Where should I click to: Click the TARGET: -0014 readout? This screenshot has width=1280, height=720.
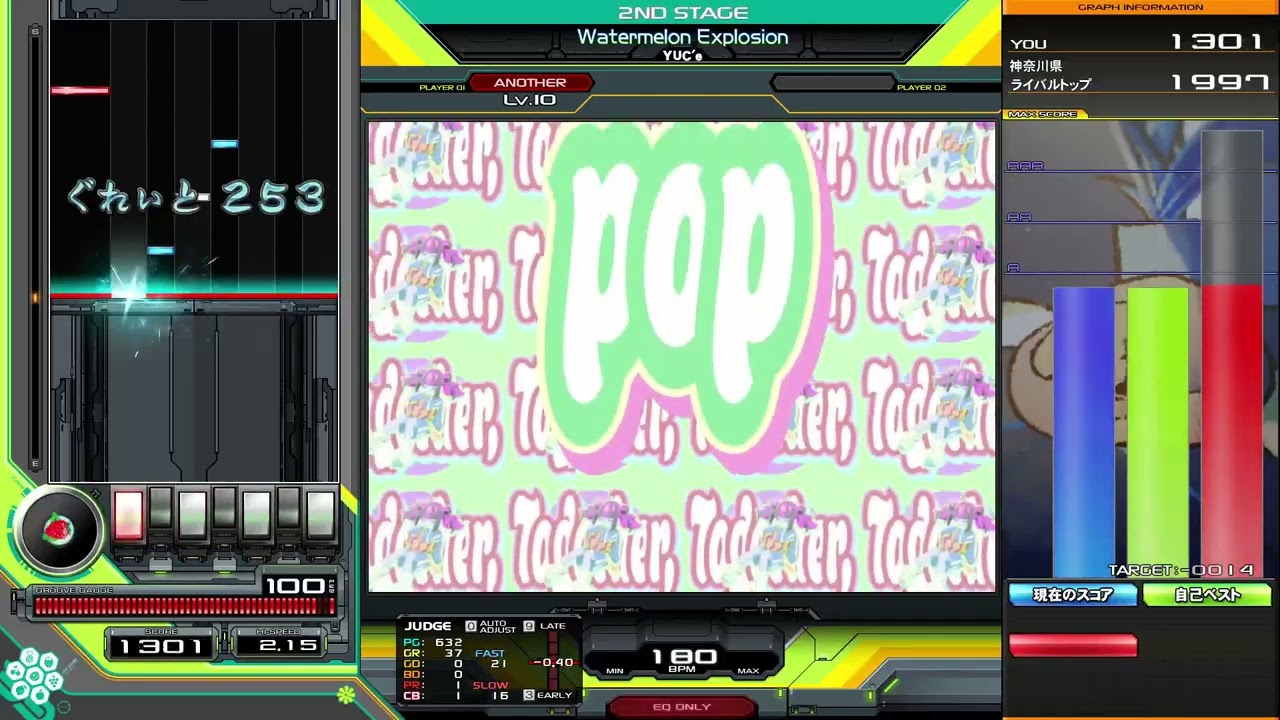click(x=1181, y=570)
